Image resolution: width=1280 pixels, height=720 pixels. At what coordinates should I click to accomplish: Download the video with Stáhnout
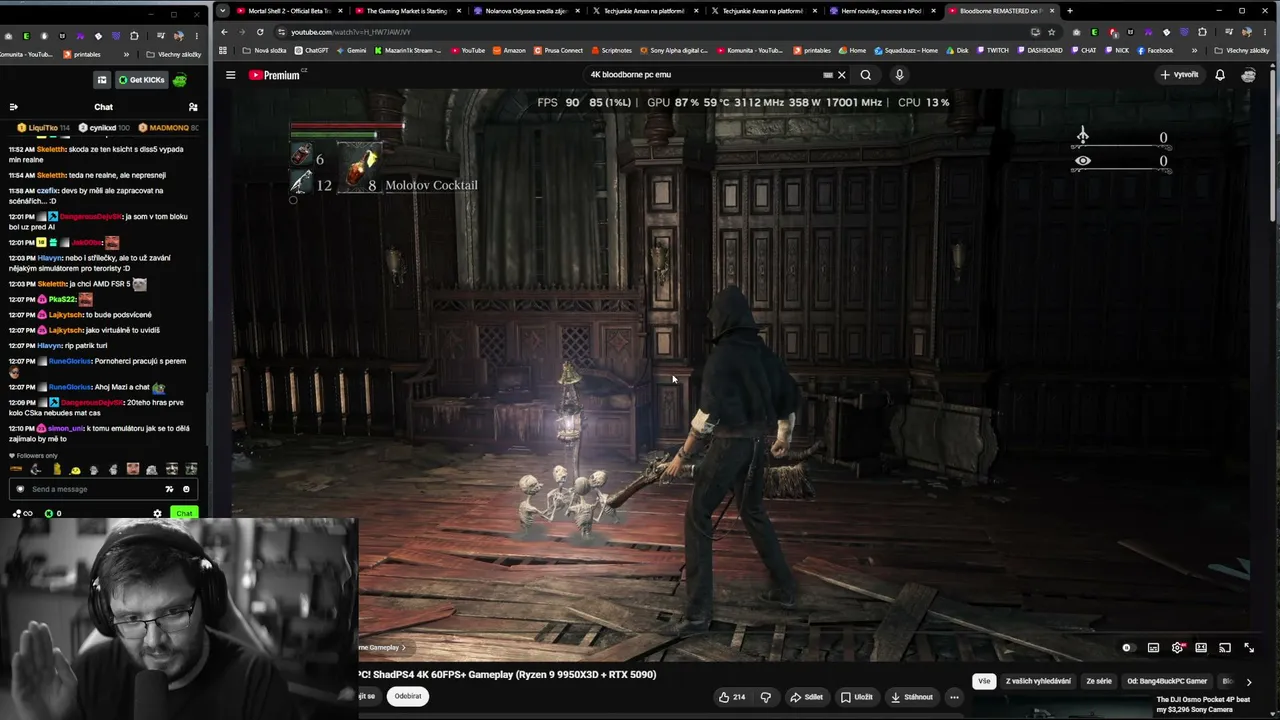coord(912,697)
